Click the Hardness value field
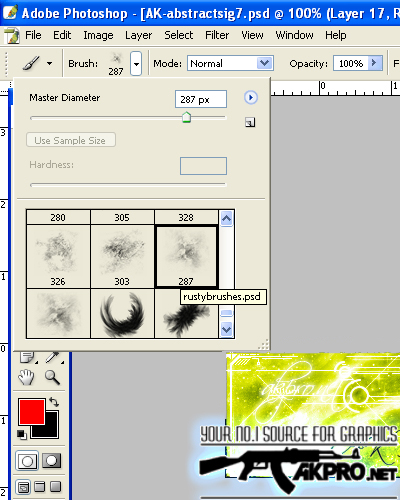400x500 pixels. pos(203,166)
